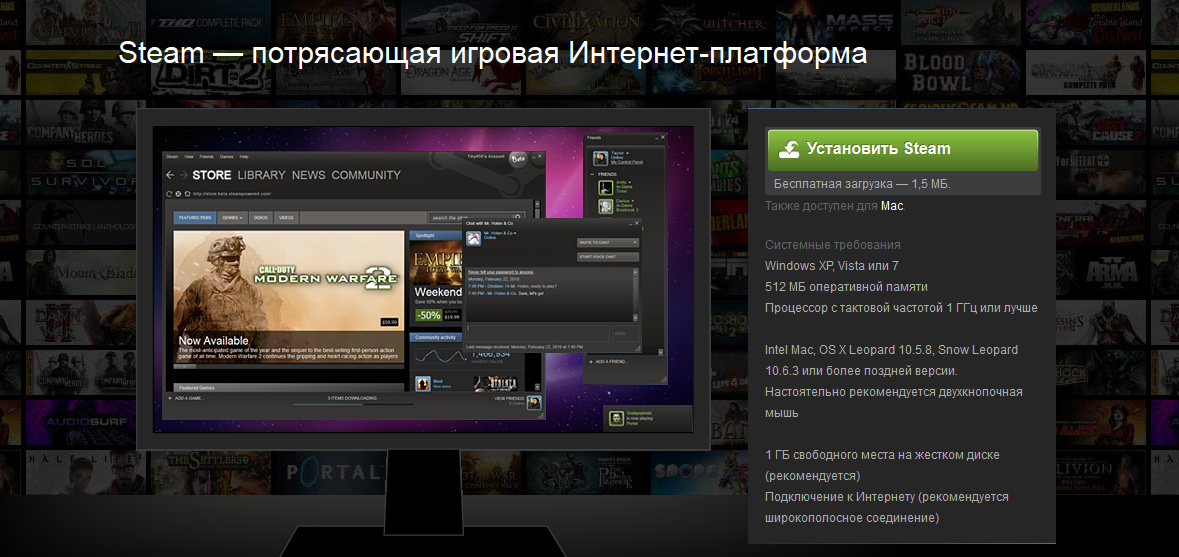Screen dimensions: 1179x557
Task: Open My Control Panel link
Action: coord(629,162)
